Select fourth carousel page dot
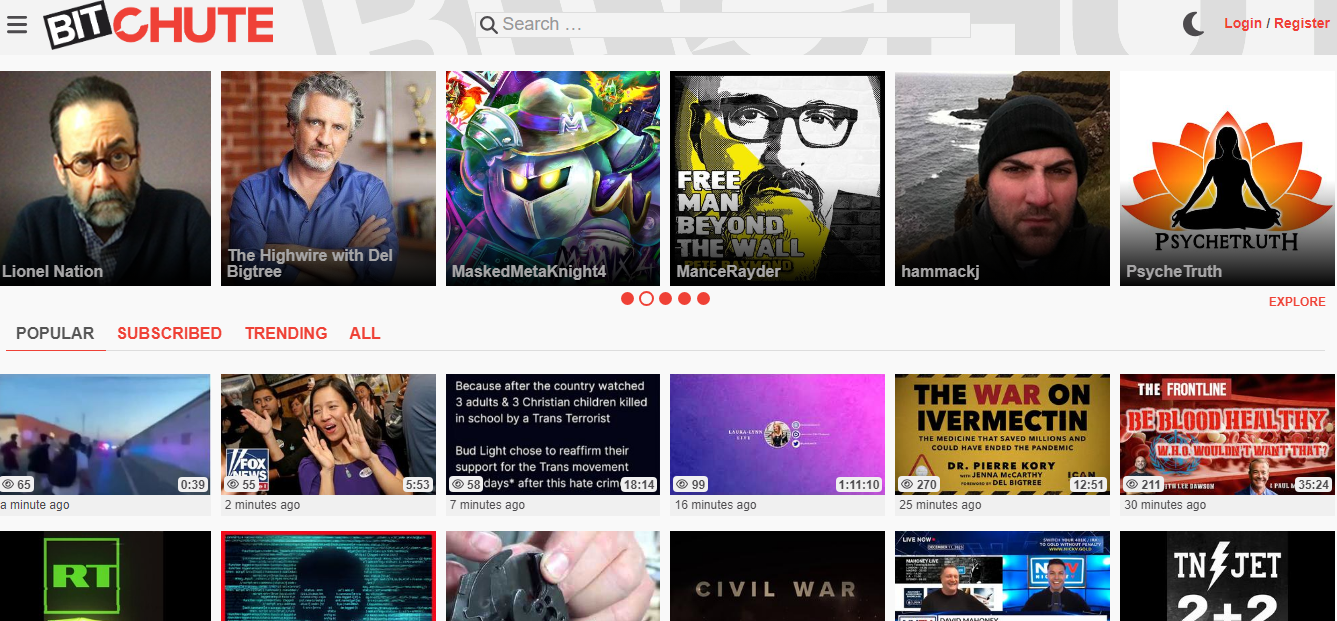 pyautogui.click(x=684, y=299)
